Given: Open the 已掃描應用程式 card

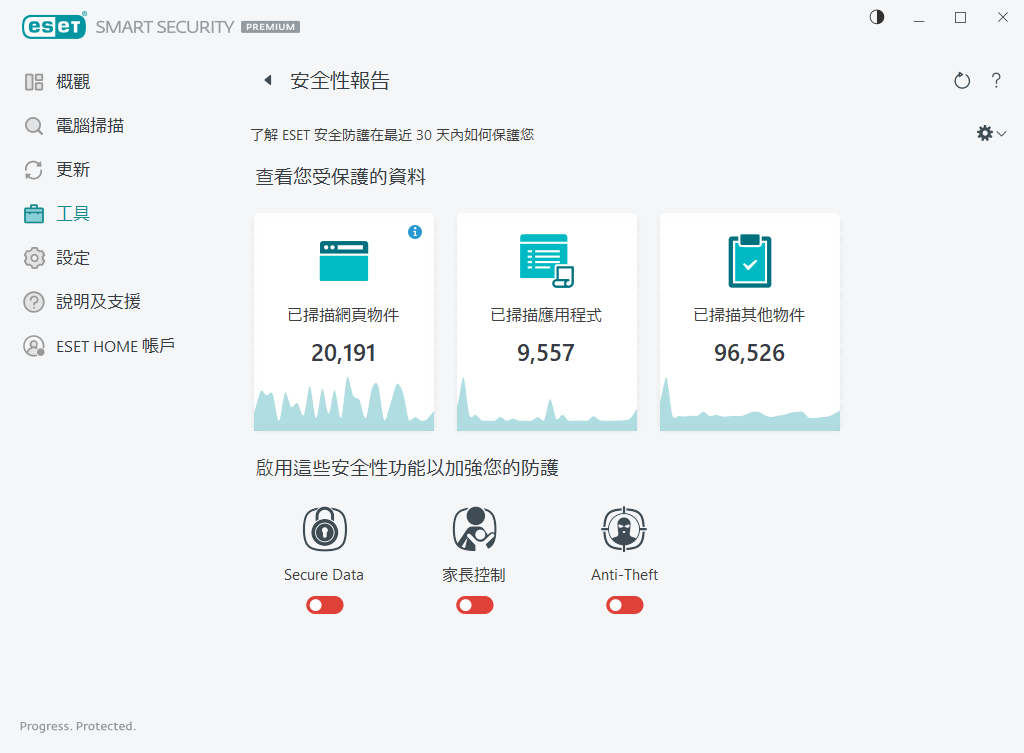Looking at the screenshot, I should click(x=546, y=320).
